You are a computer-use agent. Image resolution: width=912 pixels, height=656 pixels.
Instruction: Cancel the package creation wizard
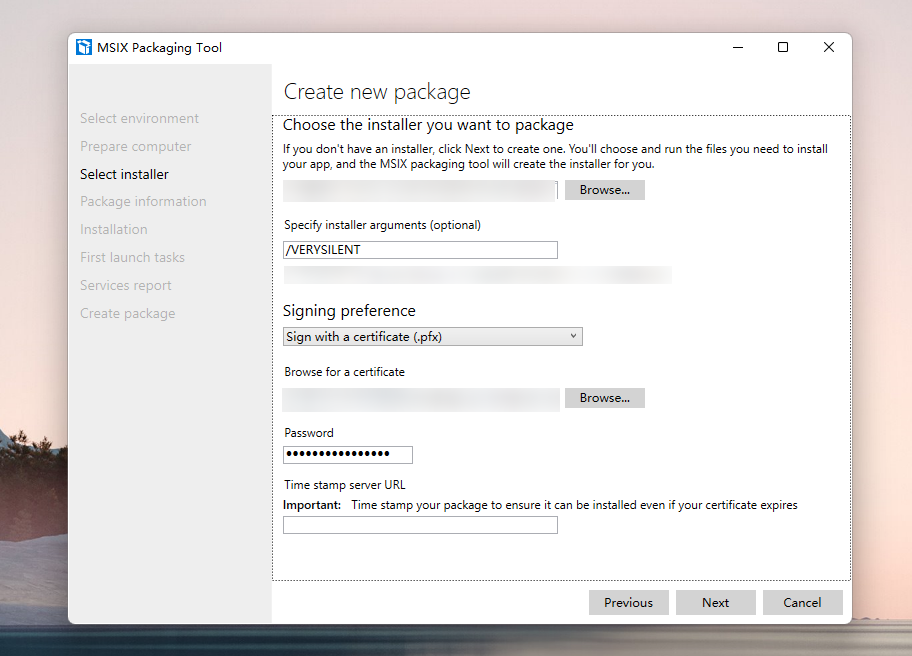(802, 602)
